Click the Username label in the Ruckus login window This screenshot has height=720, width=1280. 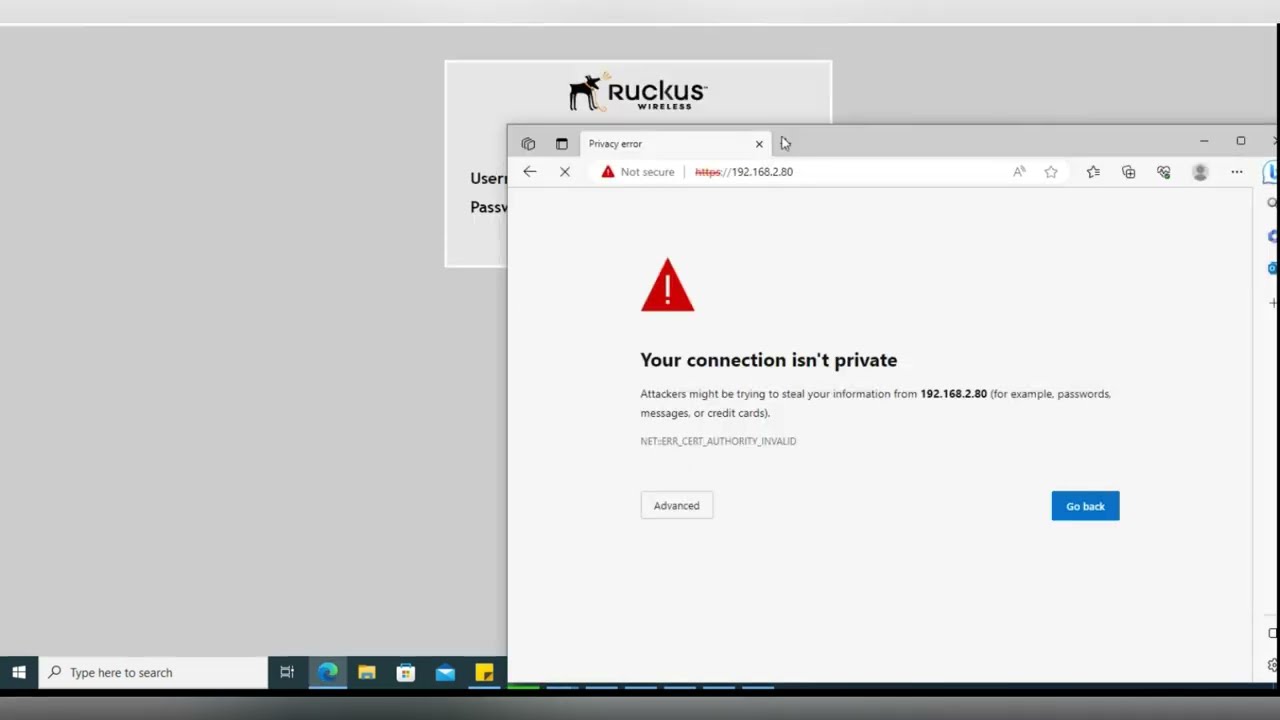488,178
